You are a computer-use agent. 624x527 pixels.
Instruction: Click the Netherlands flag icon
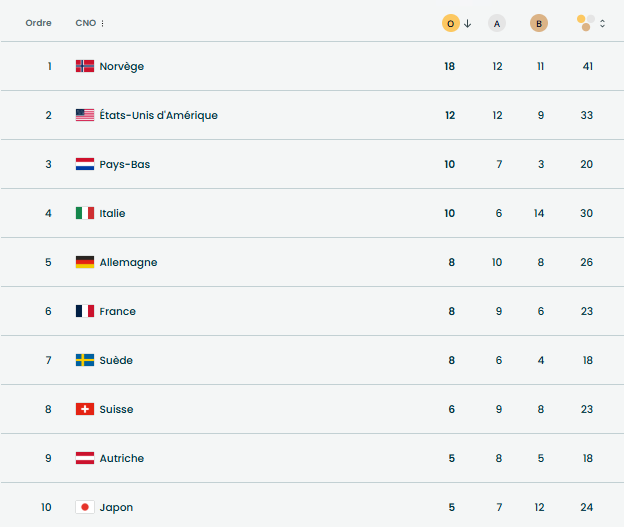[85, 164]
